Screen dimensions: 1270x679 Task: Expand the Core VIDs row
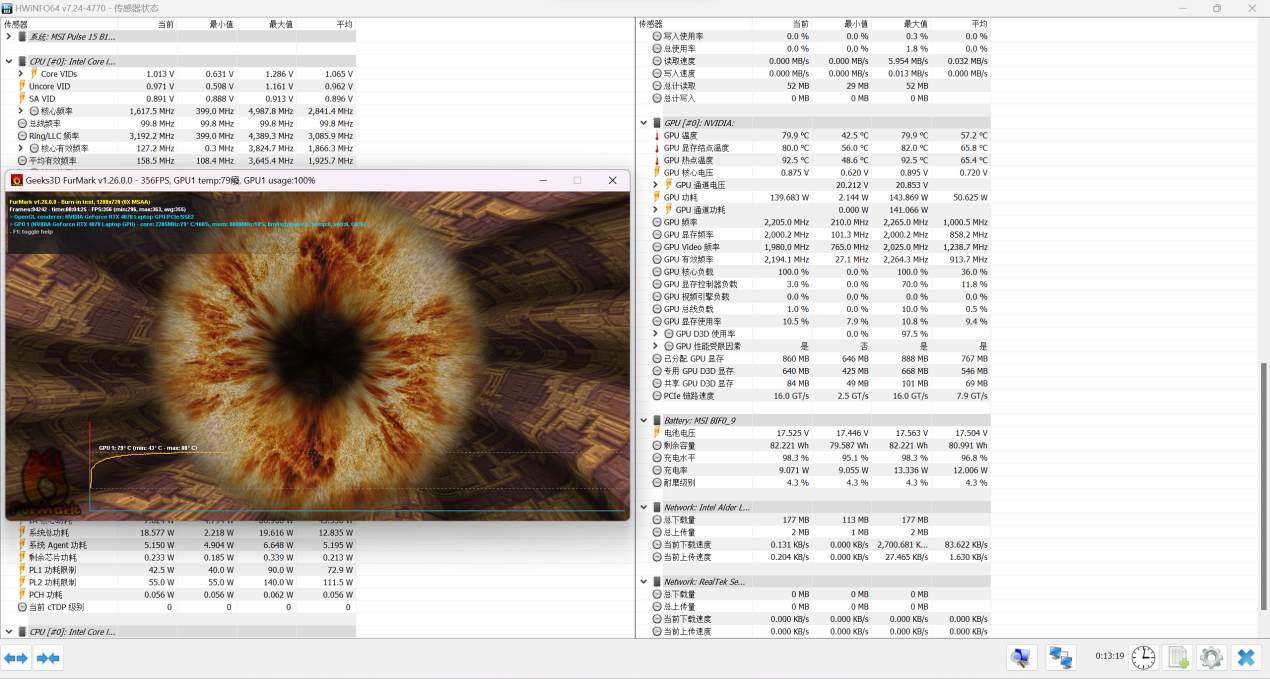pos(21,74)
